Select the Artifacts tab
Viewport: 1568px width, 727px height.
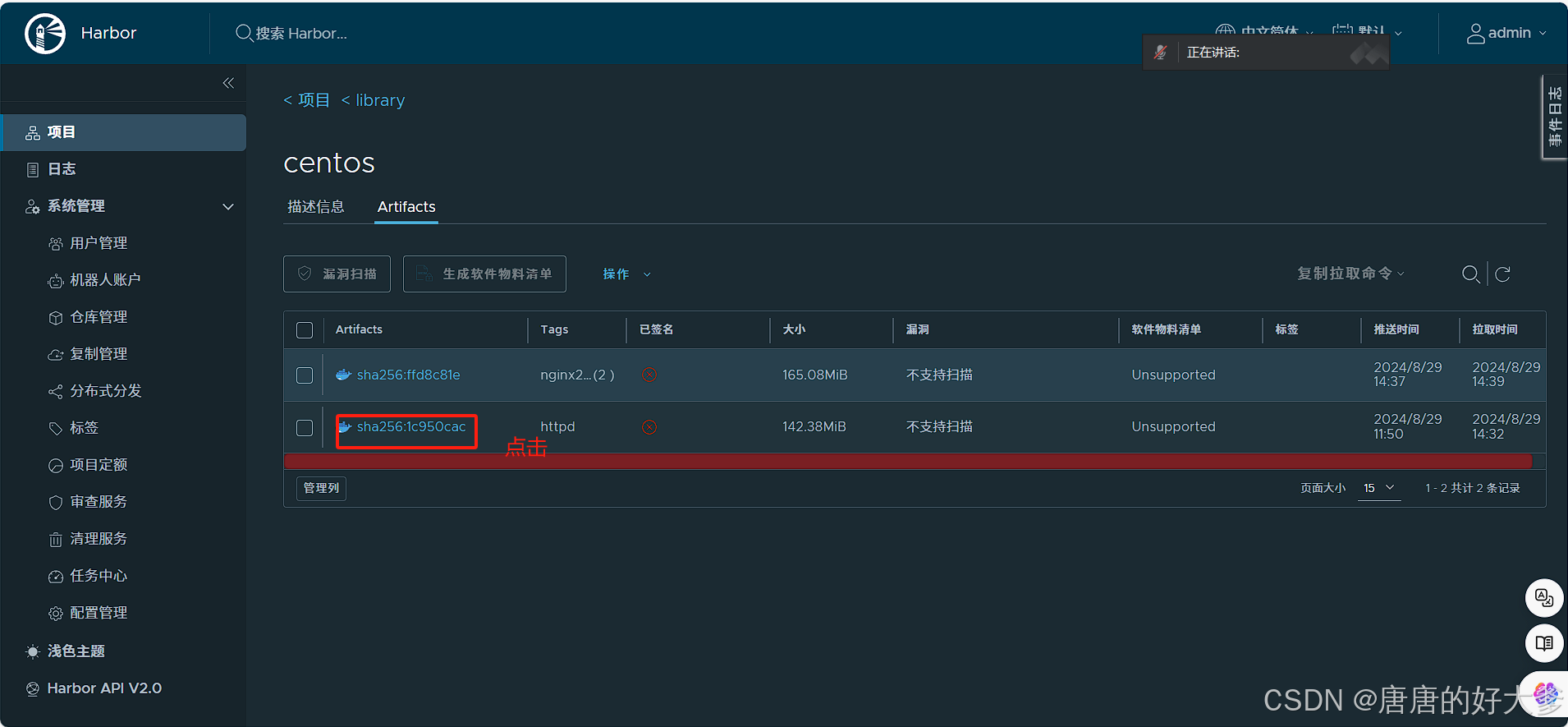coord(406,207)
